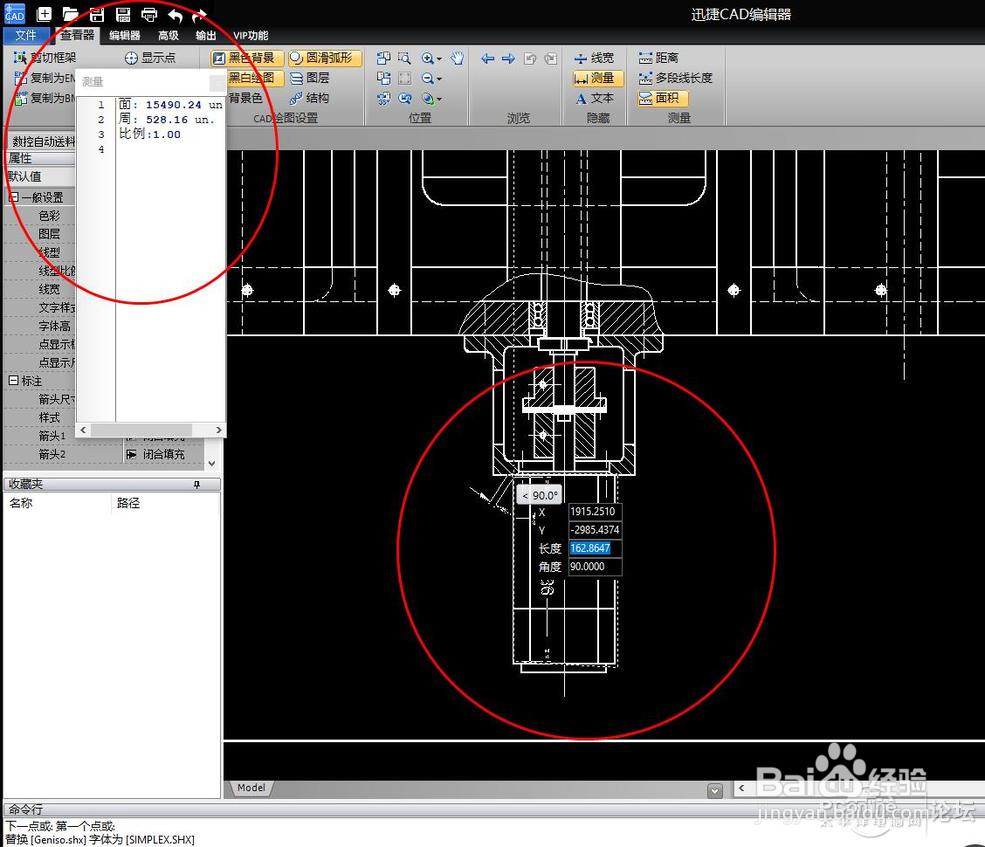Open the zoom in dropdown arrow

point(439,59)
